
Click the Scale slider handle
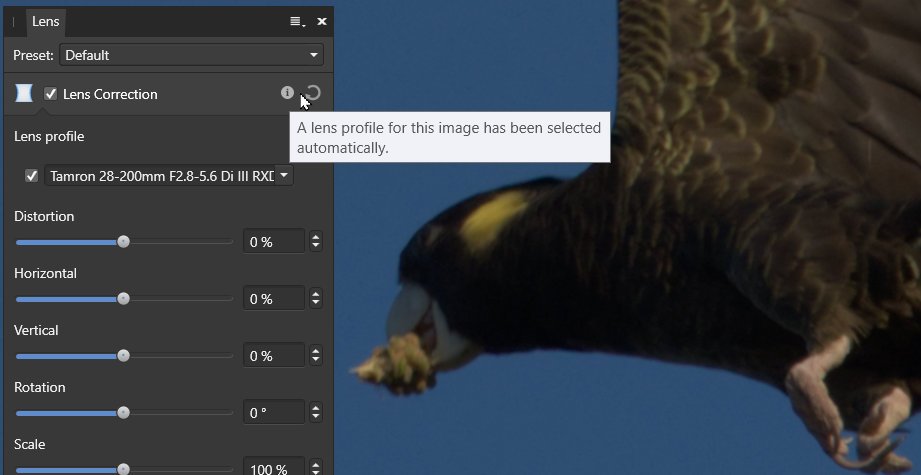point(123,469)
